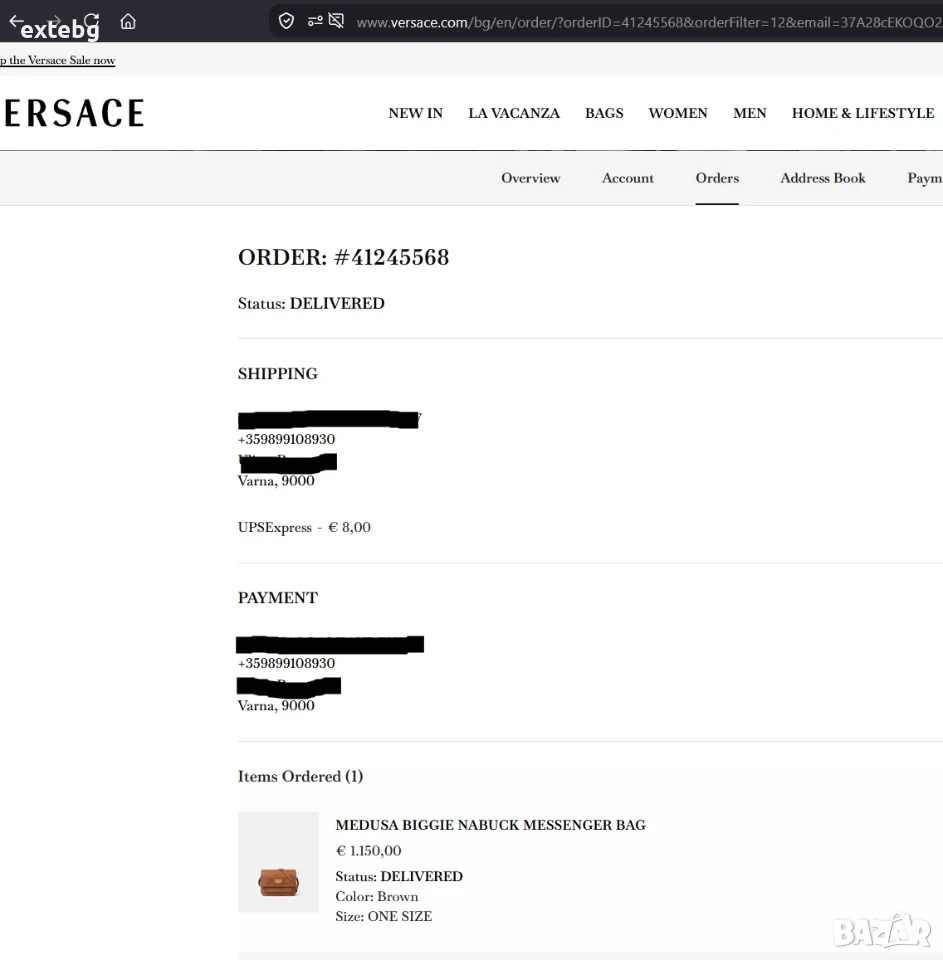Open the LA VACANZA menu
943x960 pixels.
point(514,113)
